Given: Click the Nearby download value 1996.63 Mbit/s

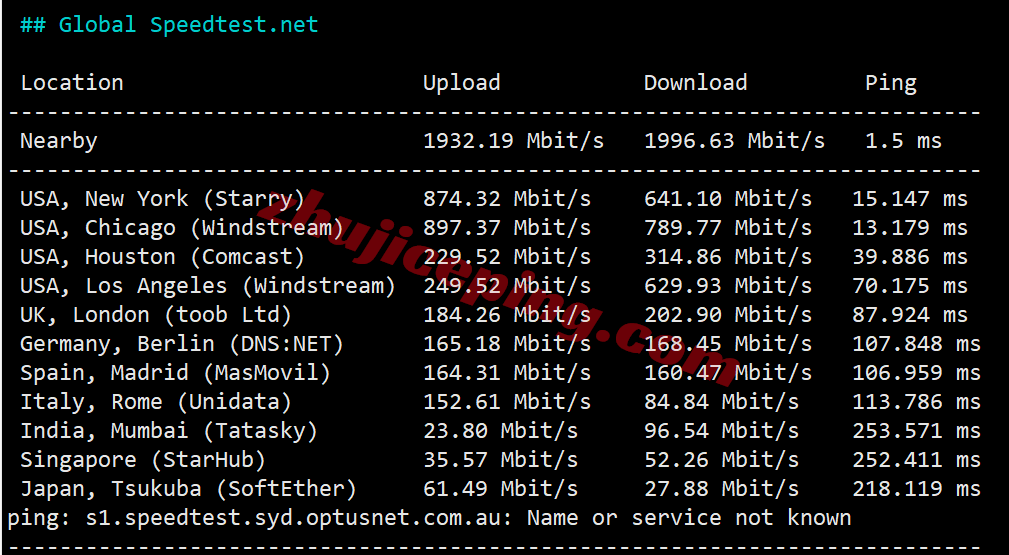Looking at the screenshot, I should click(x=734, y=141).
